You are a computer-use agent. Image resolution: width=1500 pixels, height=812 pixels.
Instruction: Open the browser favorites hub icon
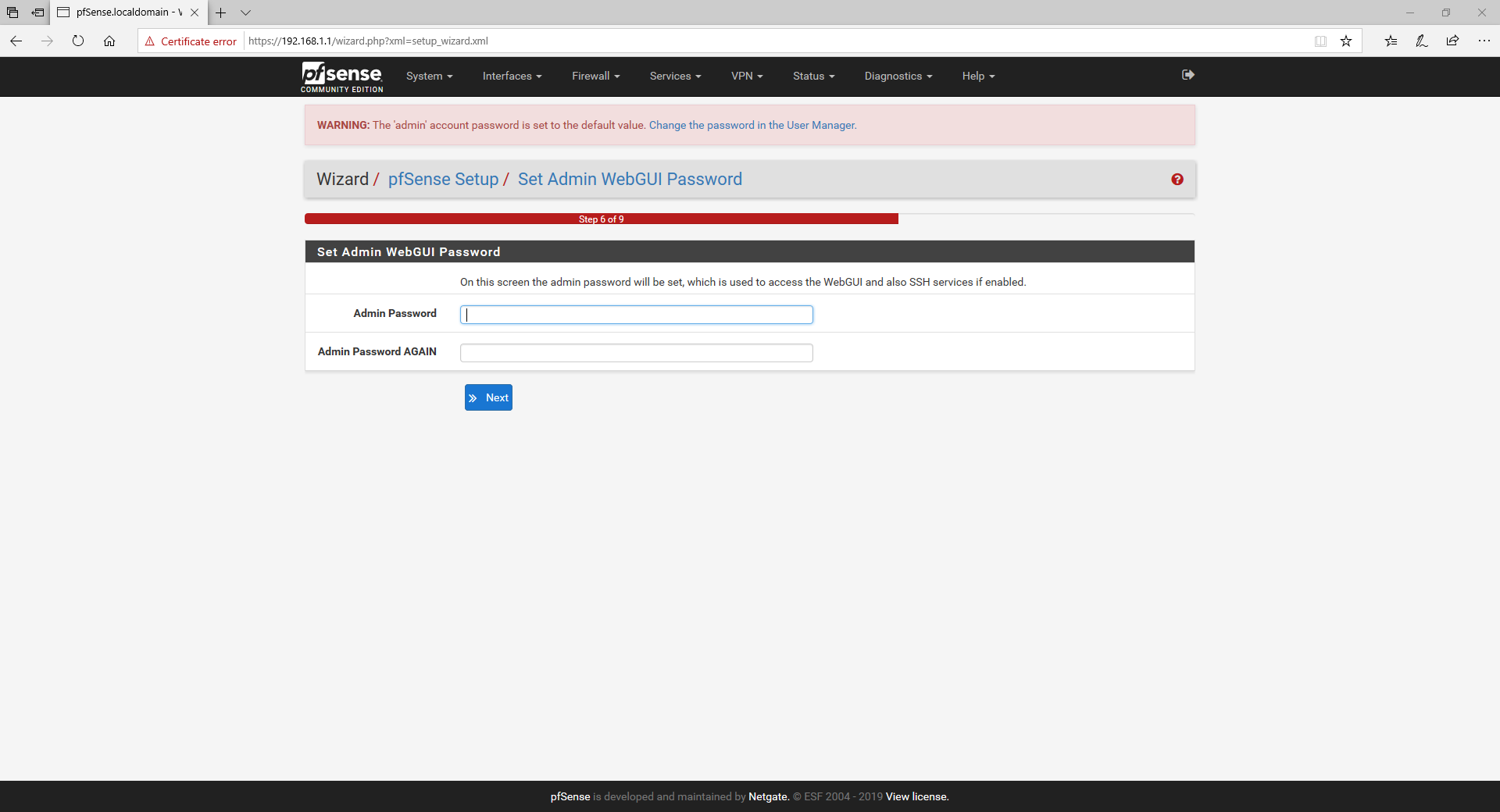[1391, 41]
